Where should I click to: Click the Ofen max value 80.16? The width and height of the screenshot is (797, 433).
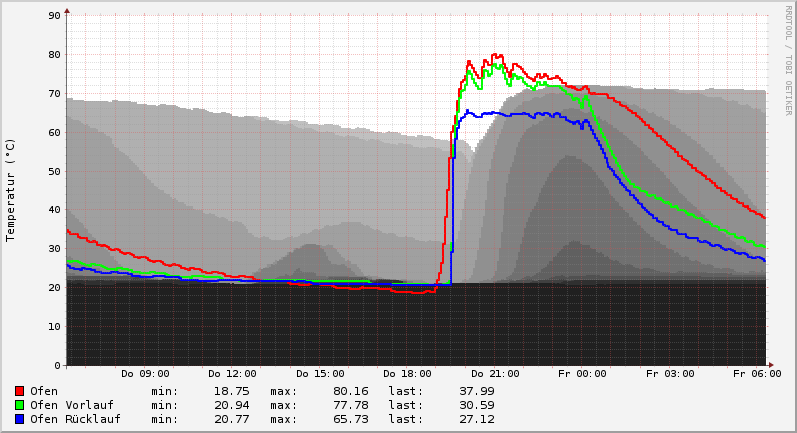[x=350, y=391]
